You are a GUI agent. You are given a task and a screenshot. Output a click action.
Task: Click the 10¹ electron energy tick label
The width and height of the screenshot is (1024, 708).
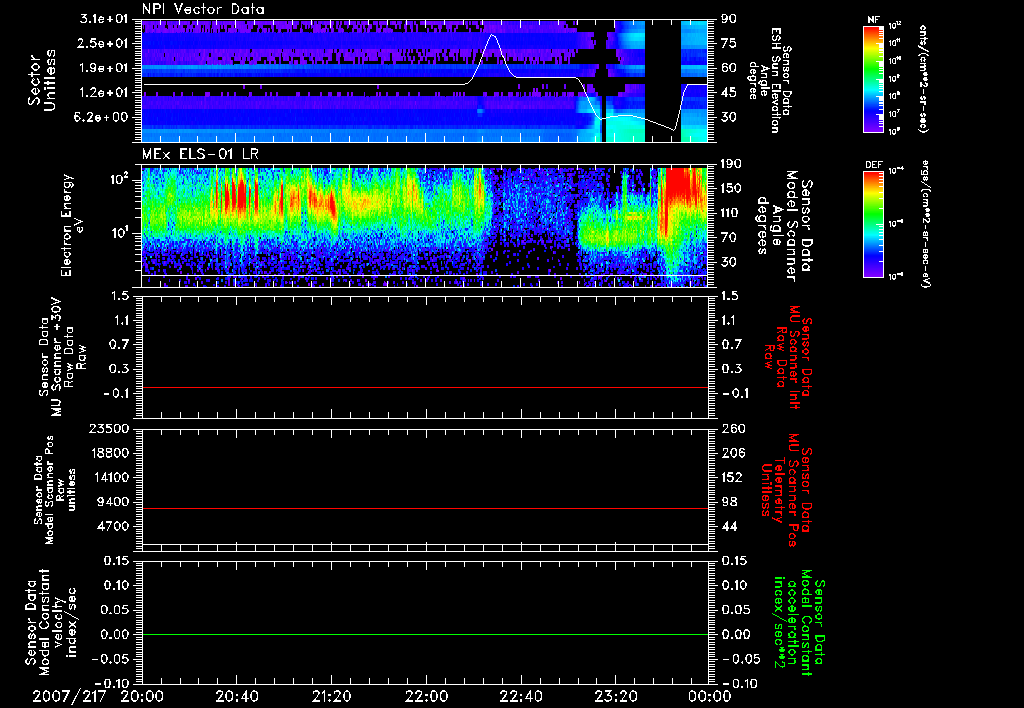pyautogui.click(x=118, y=233)
